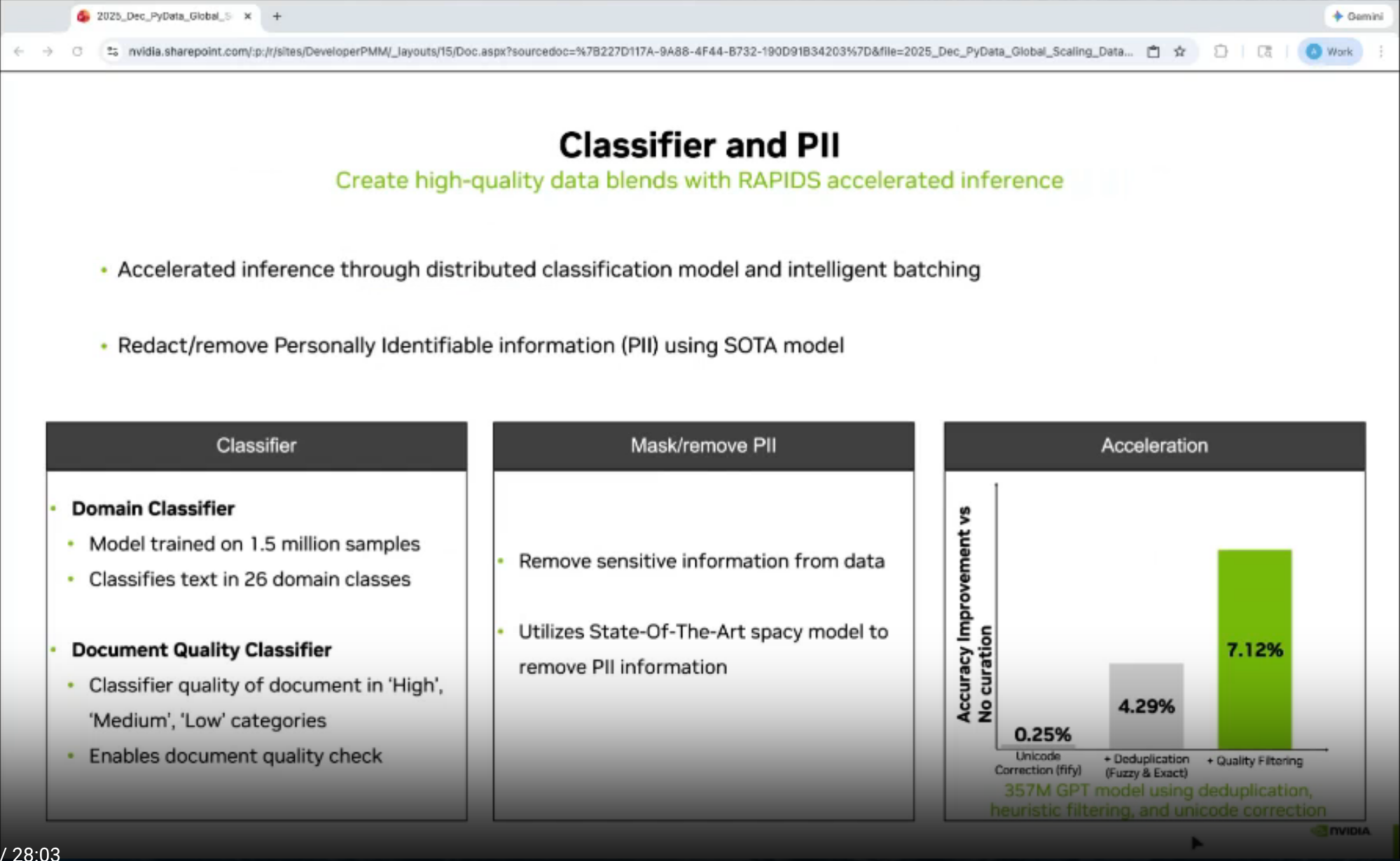
Task: Click the Mask/remove PII panel header
Action: [x=703, y=445]
